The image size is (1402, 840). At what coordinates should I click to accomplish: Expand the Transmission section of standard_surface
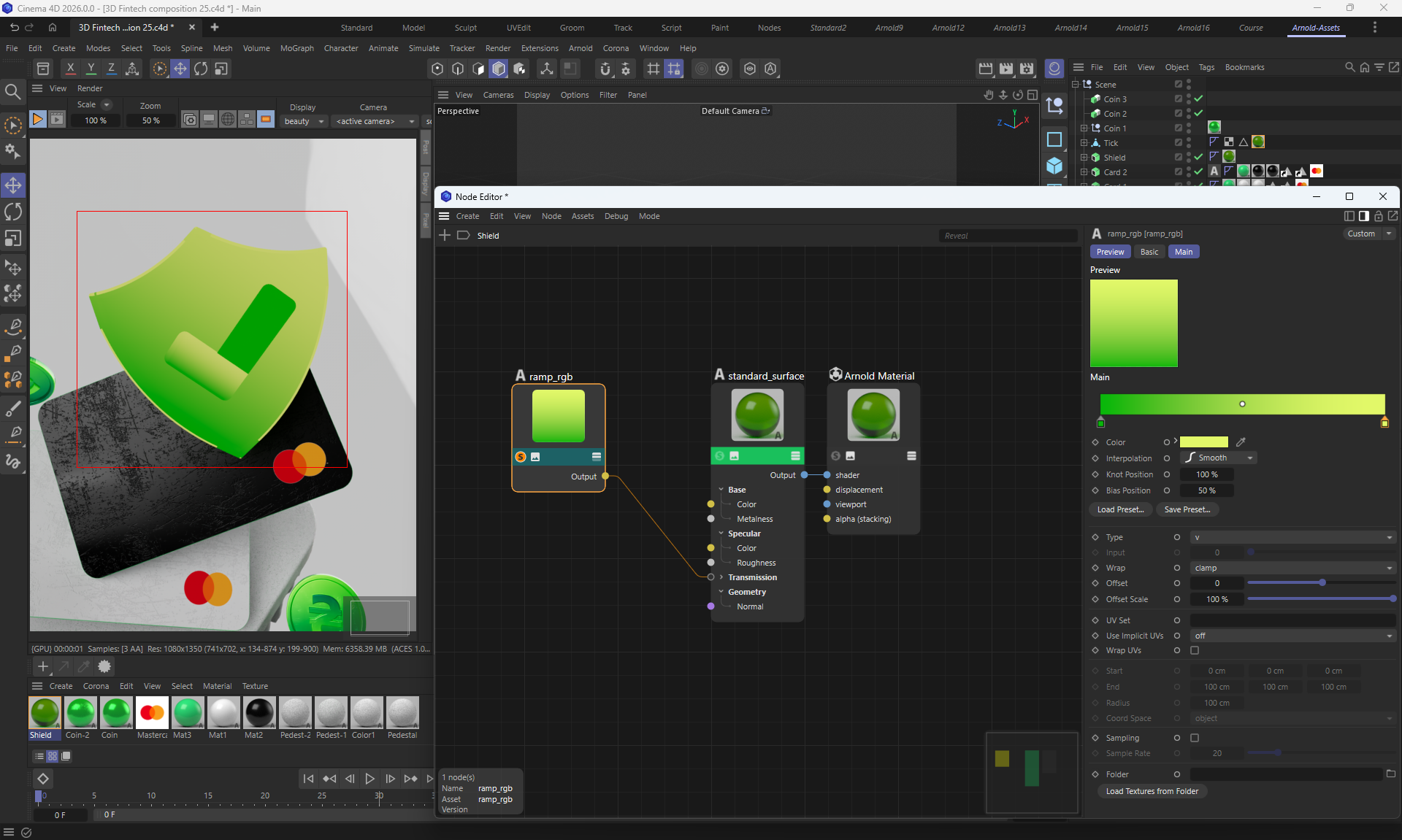click(x=721, y=577)
